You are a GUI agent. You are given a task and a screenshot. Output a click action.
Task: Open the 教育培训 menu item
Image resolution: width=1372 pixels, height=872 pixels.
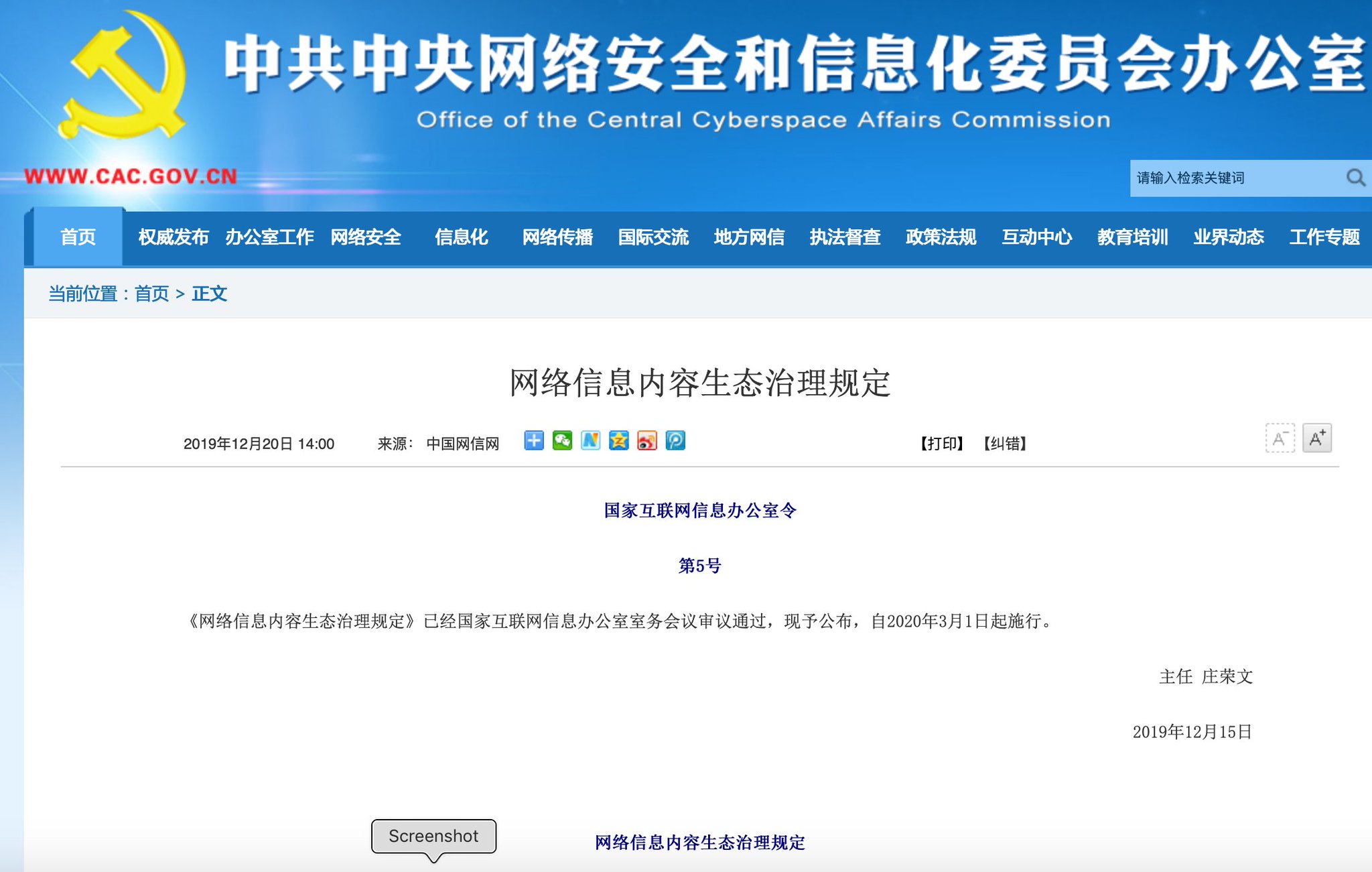coord(1132,237)
